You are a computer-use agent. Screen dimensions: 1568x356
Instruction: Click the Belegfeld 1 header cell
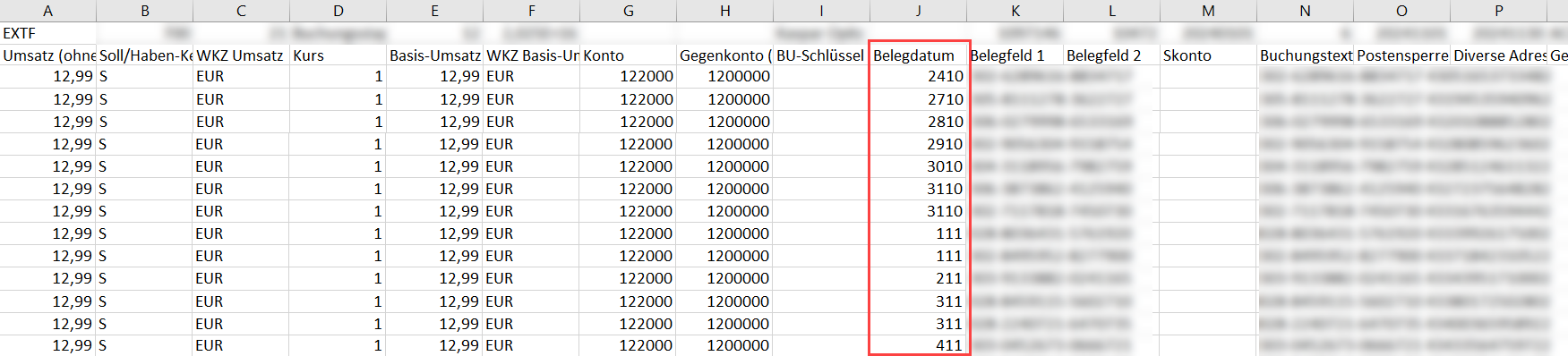1015,55
